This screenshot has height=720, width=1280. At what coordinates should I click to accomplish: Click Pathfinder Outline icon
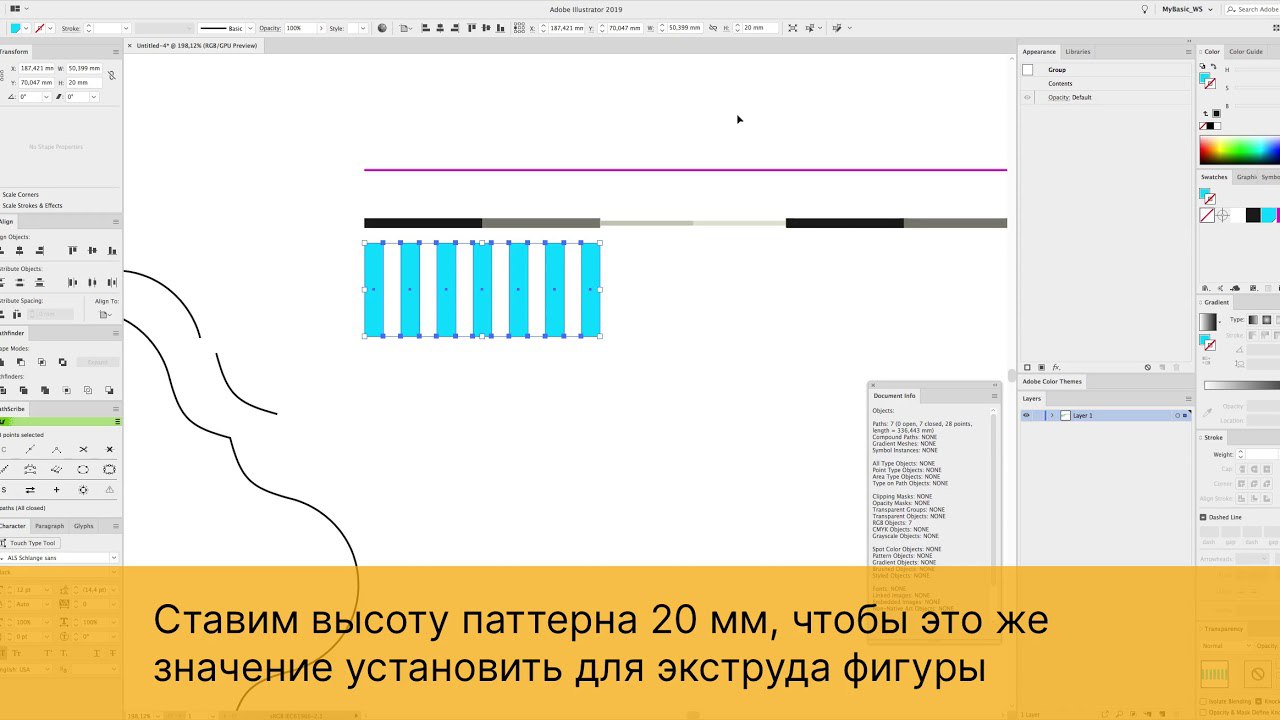88,390
